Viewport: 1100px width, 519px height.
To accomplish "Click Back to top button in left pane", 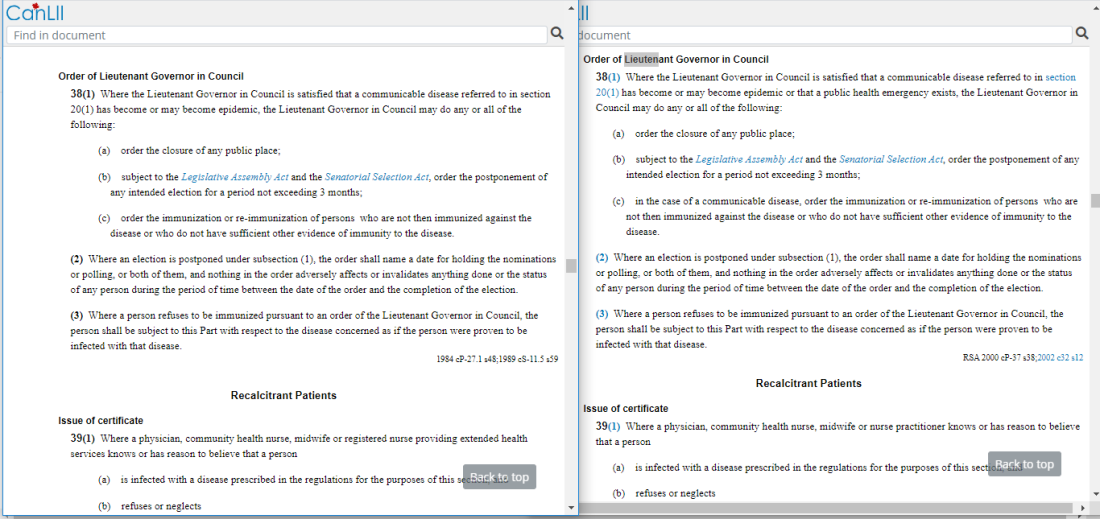I will (x=499, y=477).
